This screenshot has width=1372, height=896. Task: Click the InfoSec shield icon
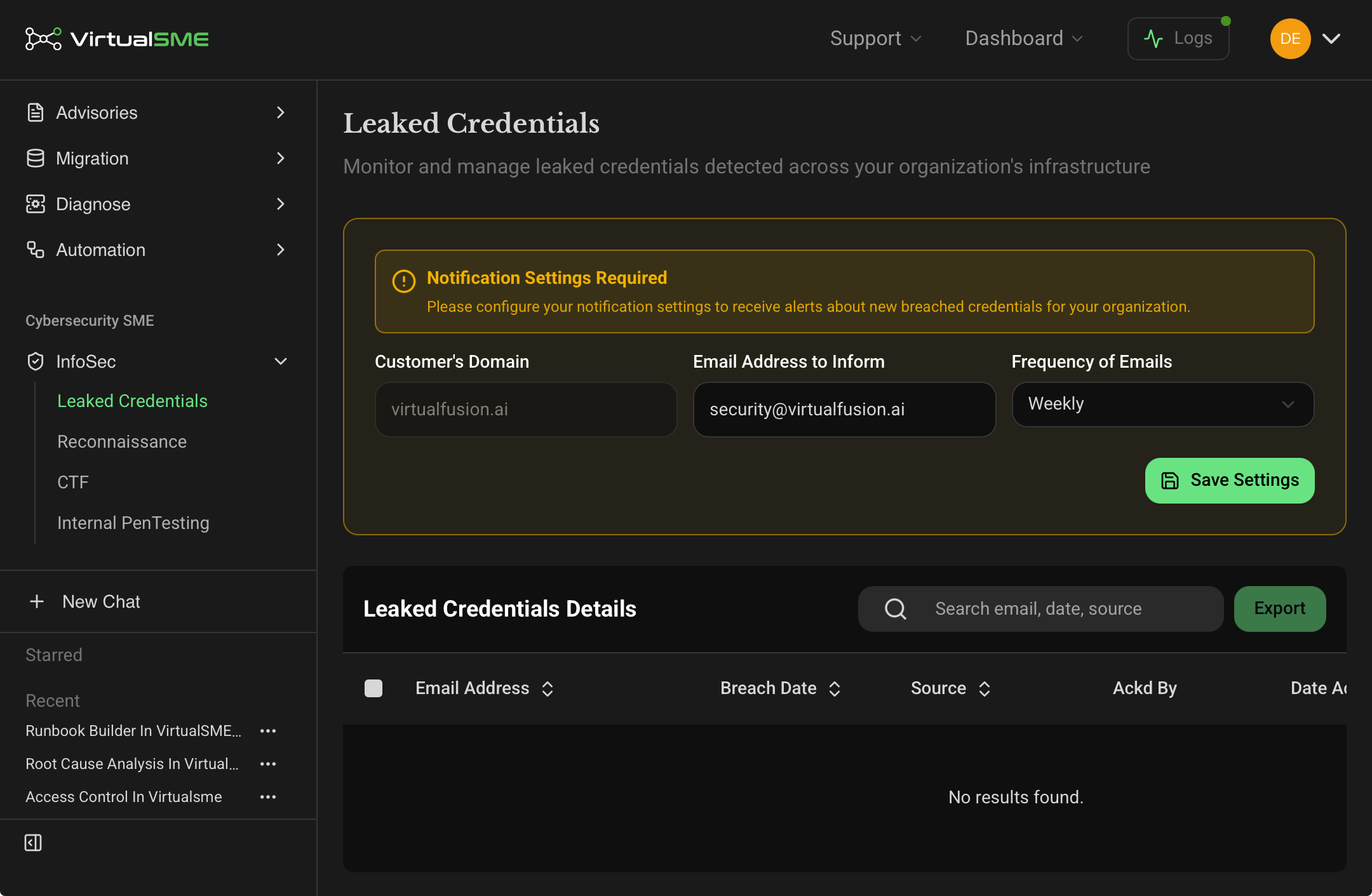(x=36, y=361)
